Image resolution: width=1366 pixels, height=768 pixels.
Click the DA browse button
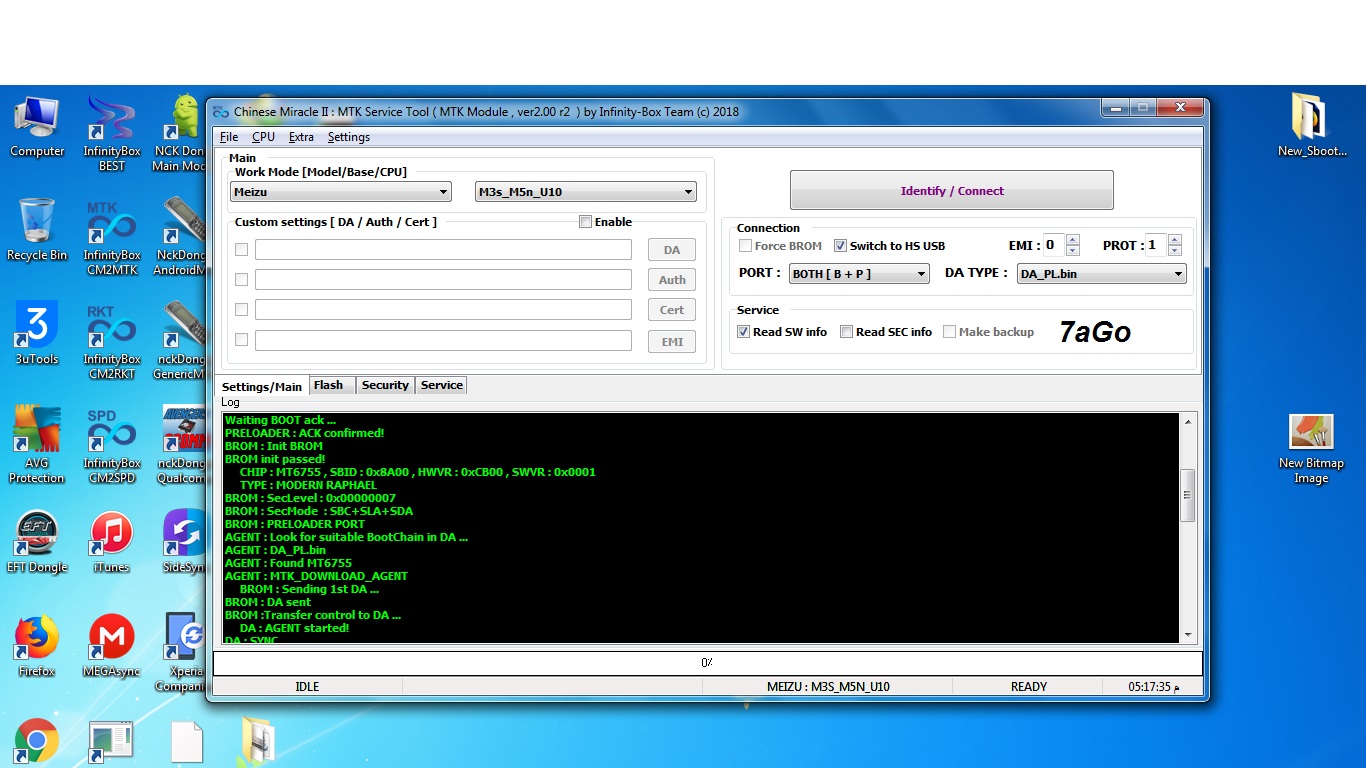coord(672,250)
